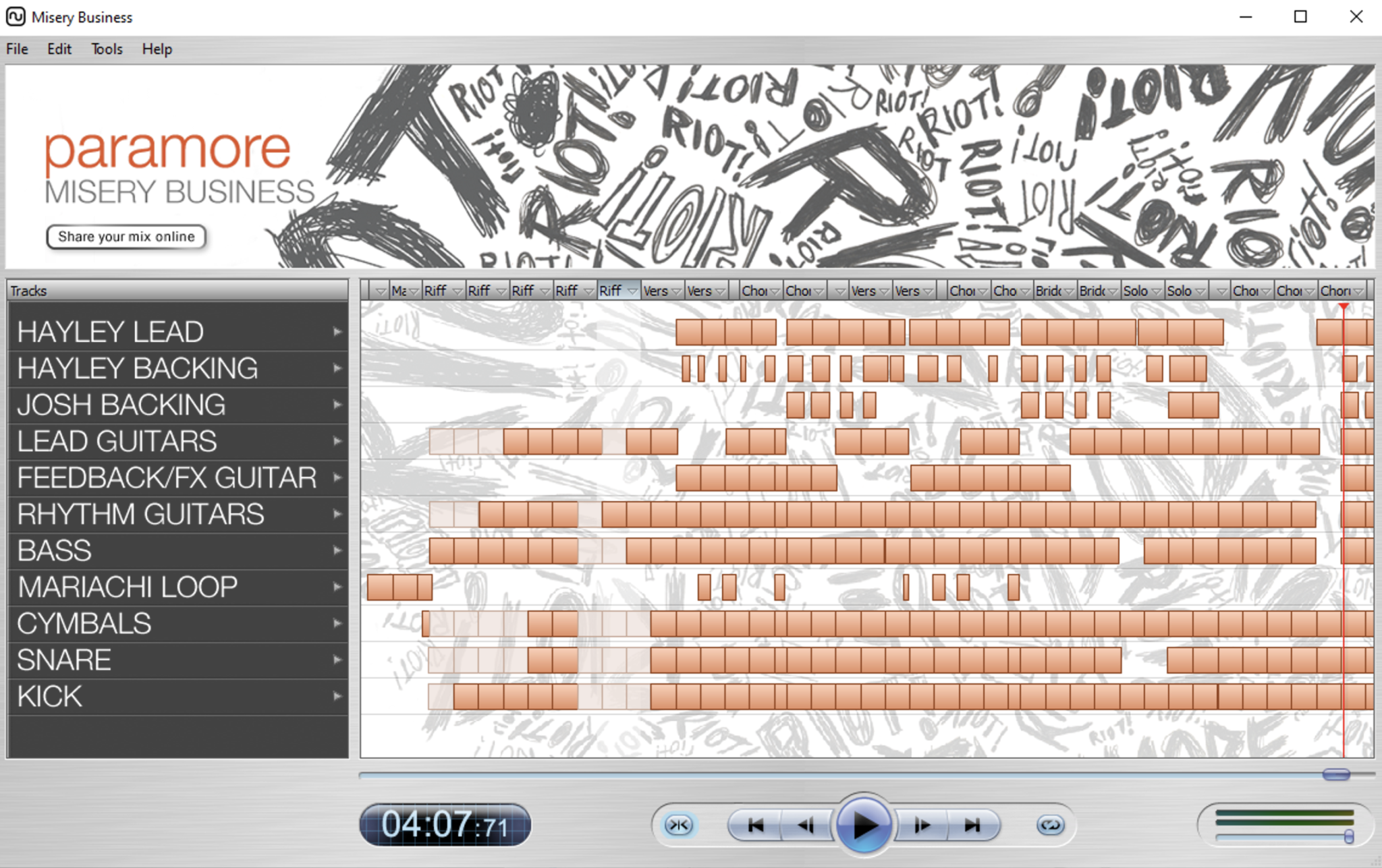Step forward one section
Screen dimensions: 1382x868
tap(922, 825)
